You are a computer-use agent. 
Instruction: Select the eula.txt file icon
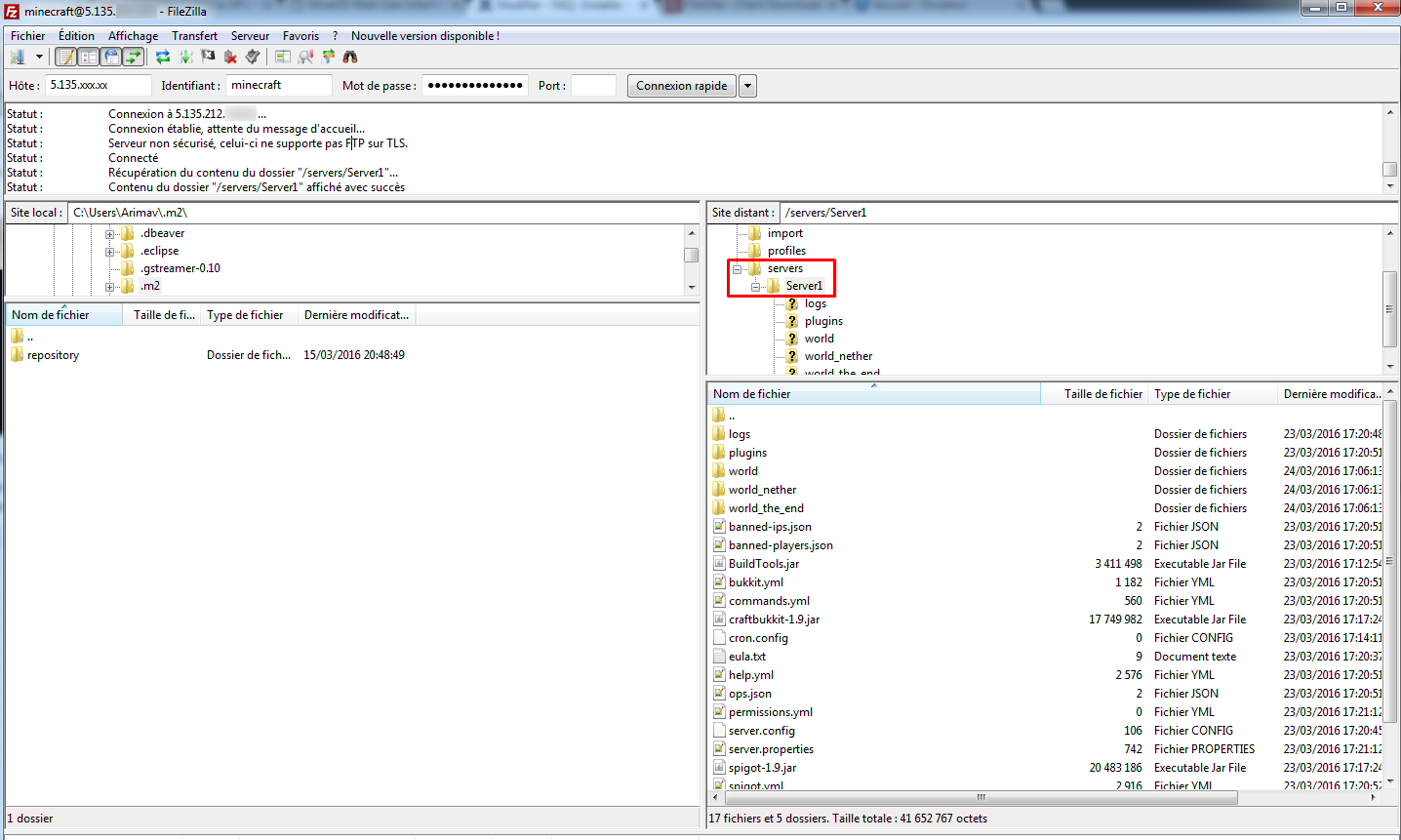pos(719,657)
